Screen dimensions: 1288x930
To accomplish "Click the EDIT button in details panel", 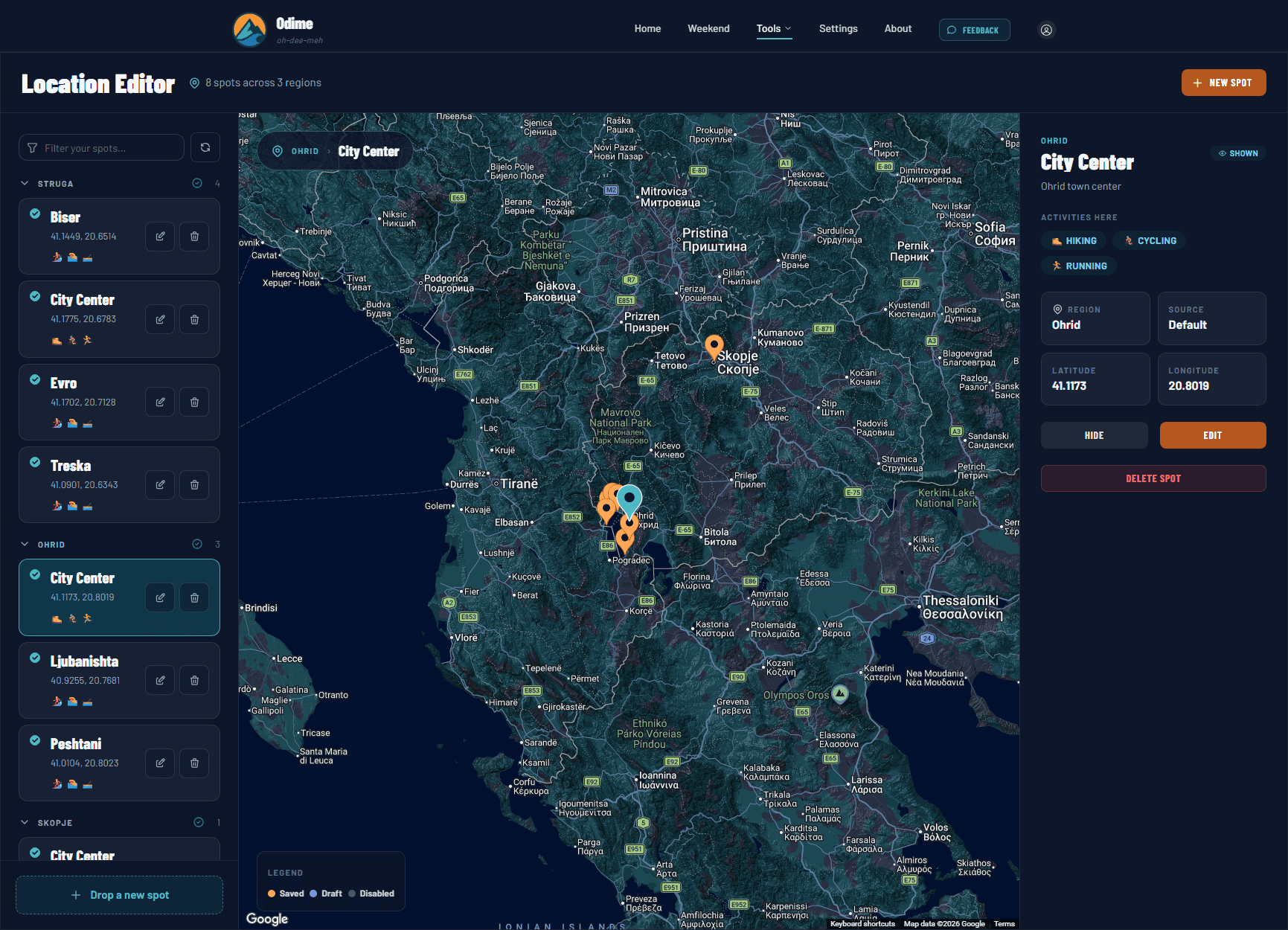I will (x=1212, y=435).
